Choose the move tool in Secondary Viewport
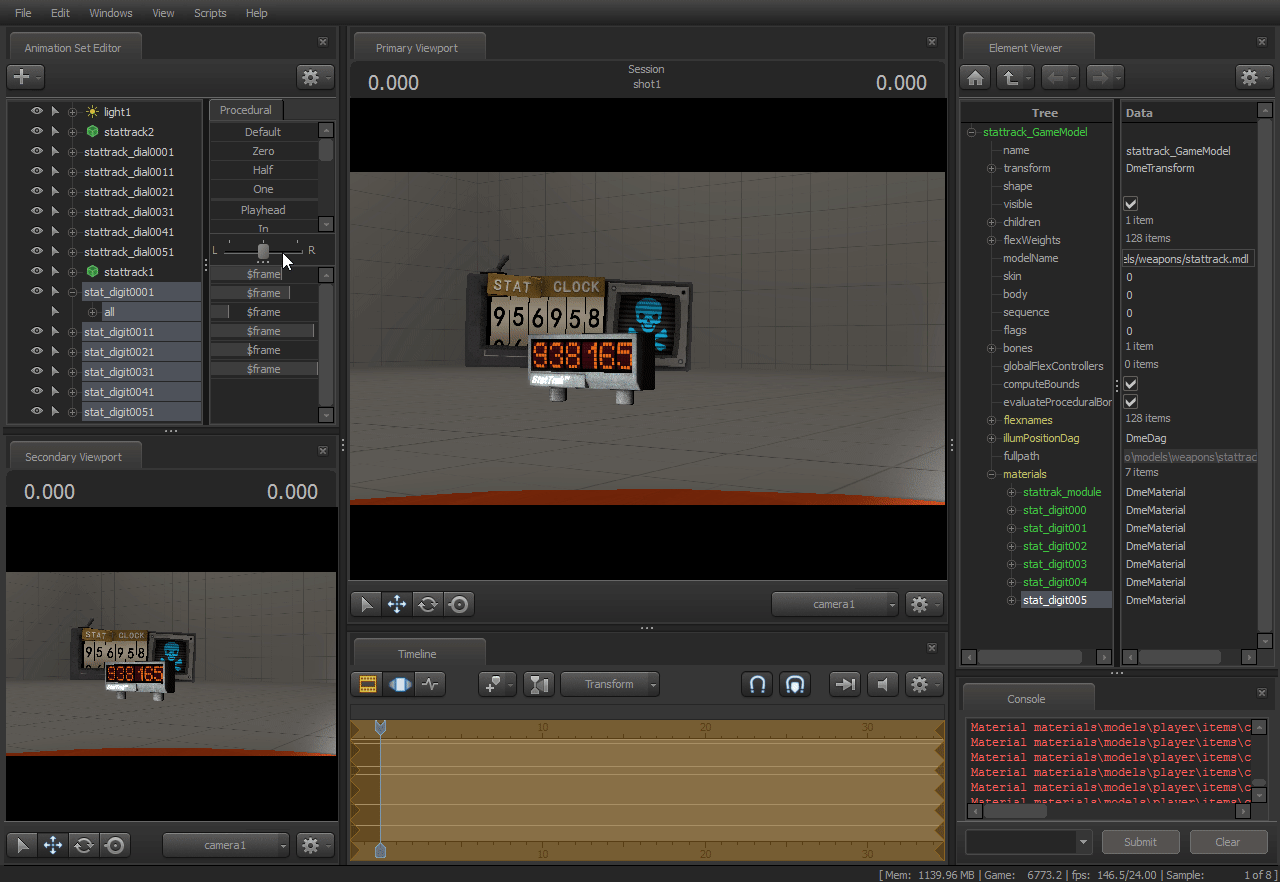The image size is (1280, 882). [53, 845]
